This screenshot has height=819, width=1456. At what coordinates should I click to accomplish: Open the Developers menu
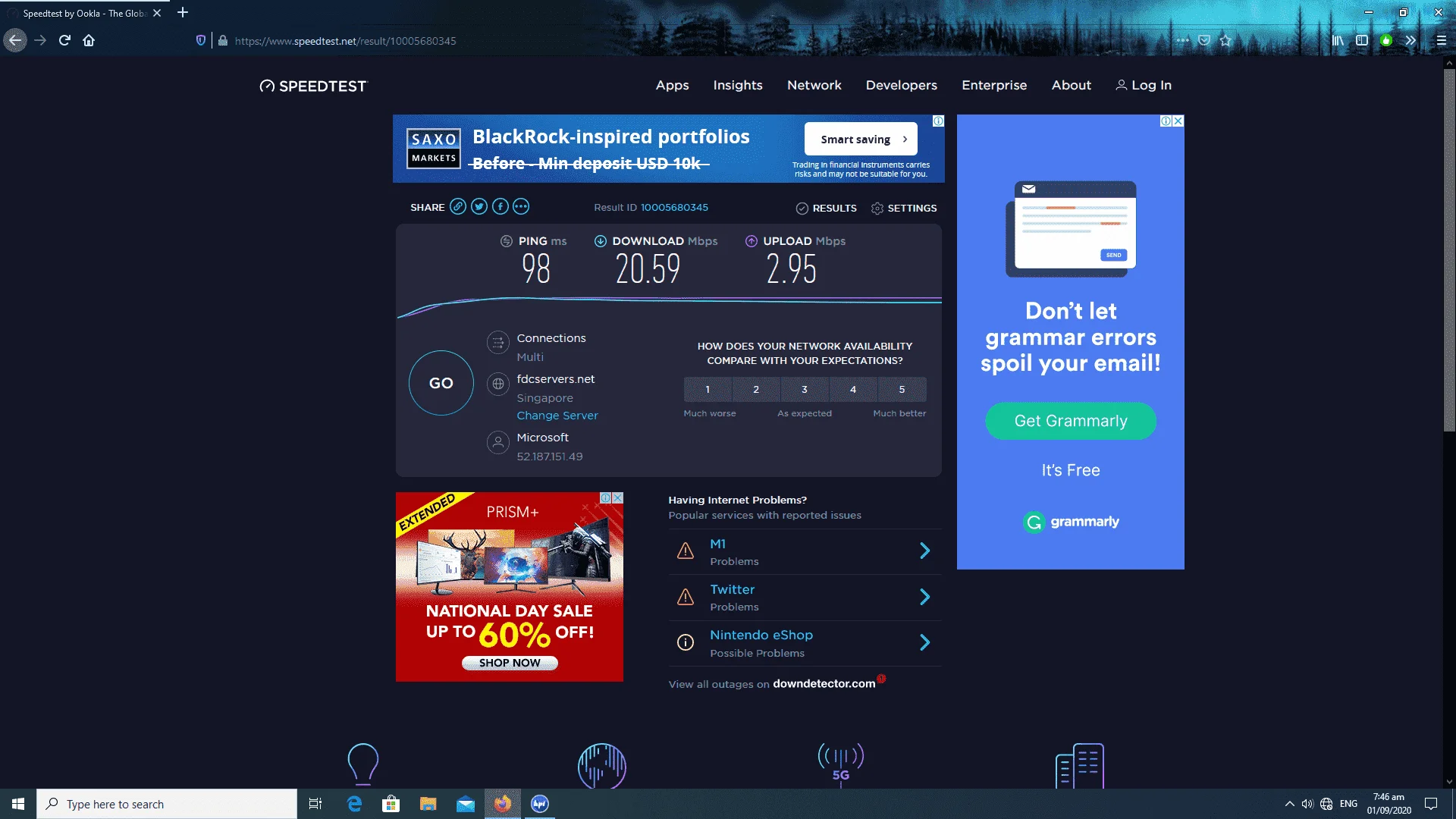[902, 85]
